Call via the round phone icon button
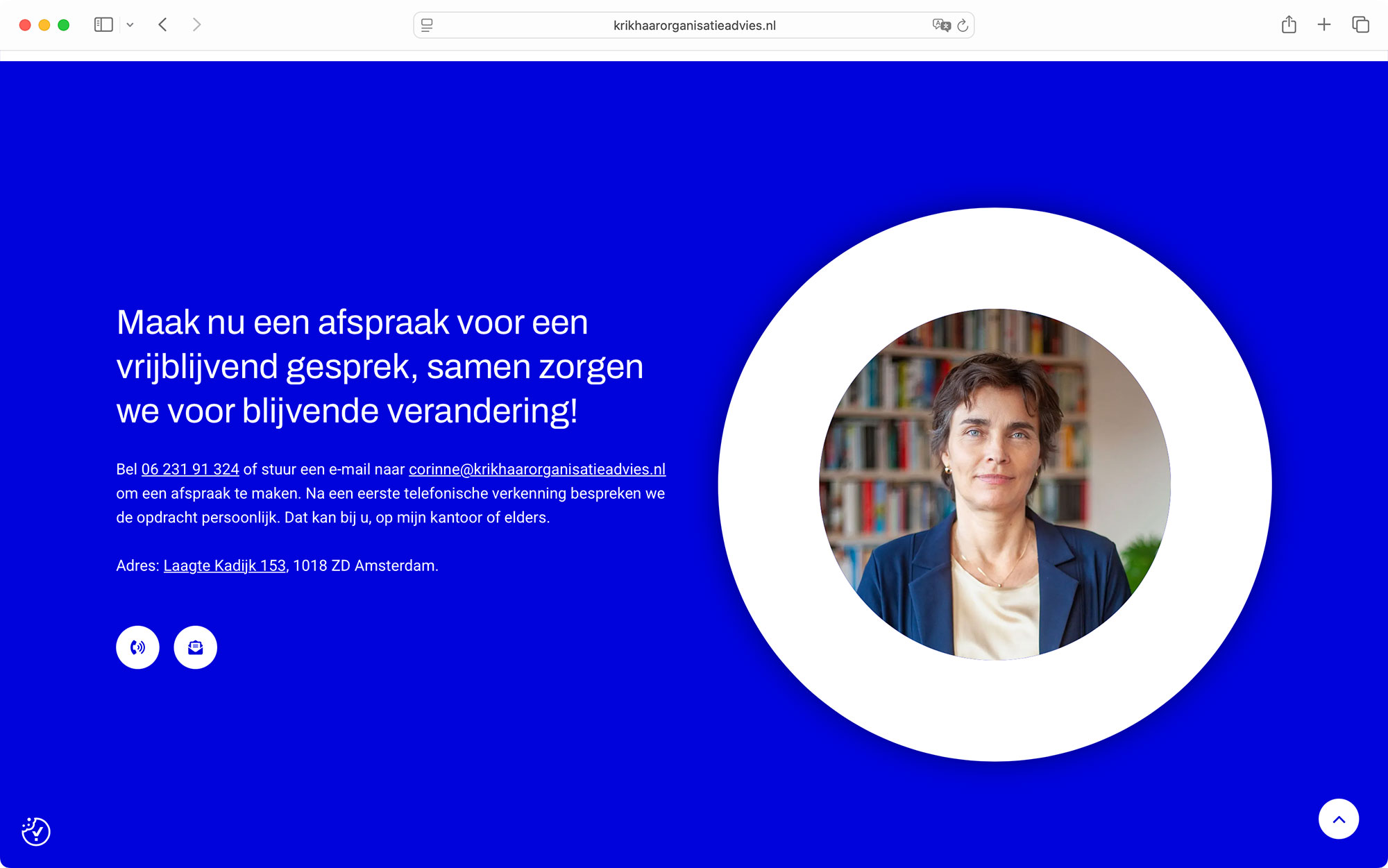The image size is (1388, 868). pyautogui.click(x=137, y=647)
